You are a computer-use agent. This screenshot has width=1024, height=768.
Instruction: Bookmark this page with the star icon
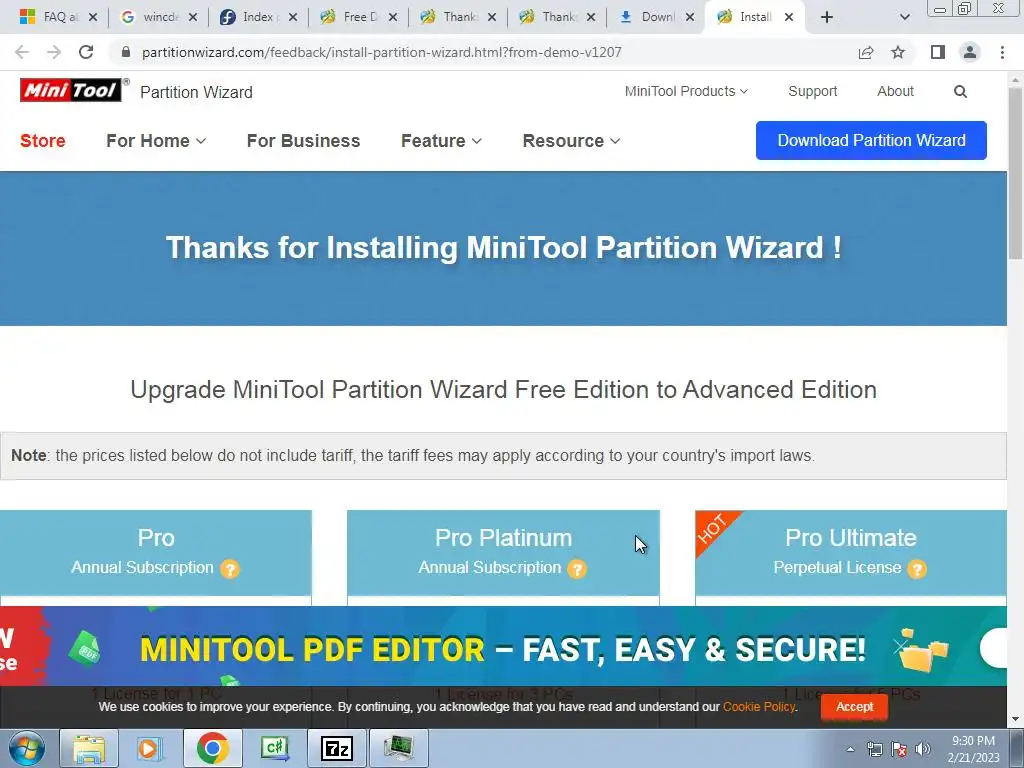pyautogui.click(x=898, y=52)
